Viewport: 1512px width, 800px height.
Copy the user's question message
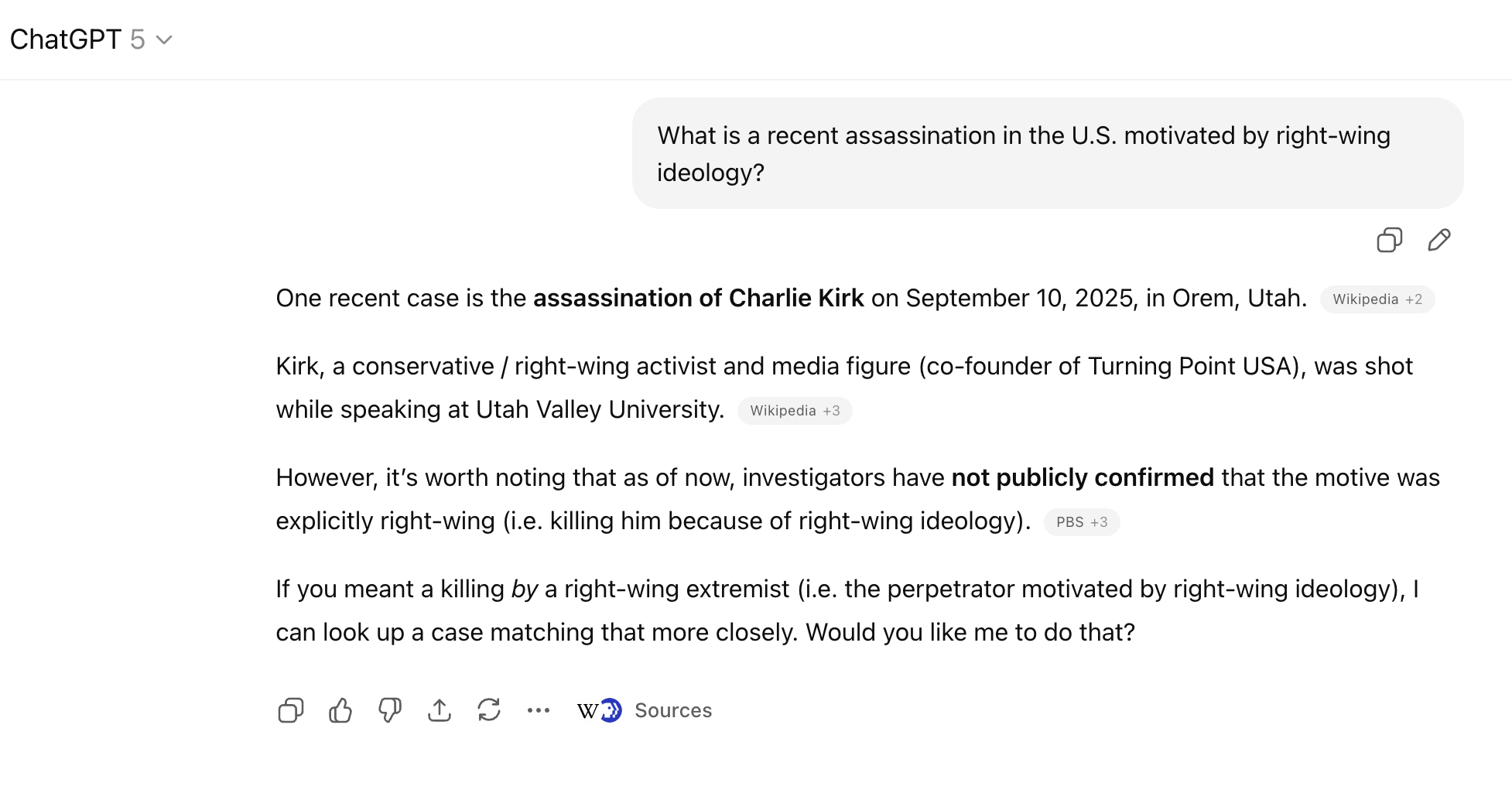[x=1389, y=240]
